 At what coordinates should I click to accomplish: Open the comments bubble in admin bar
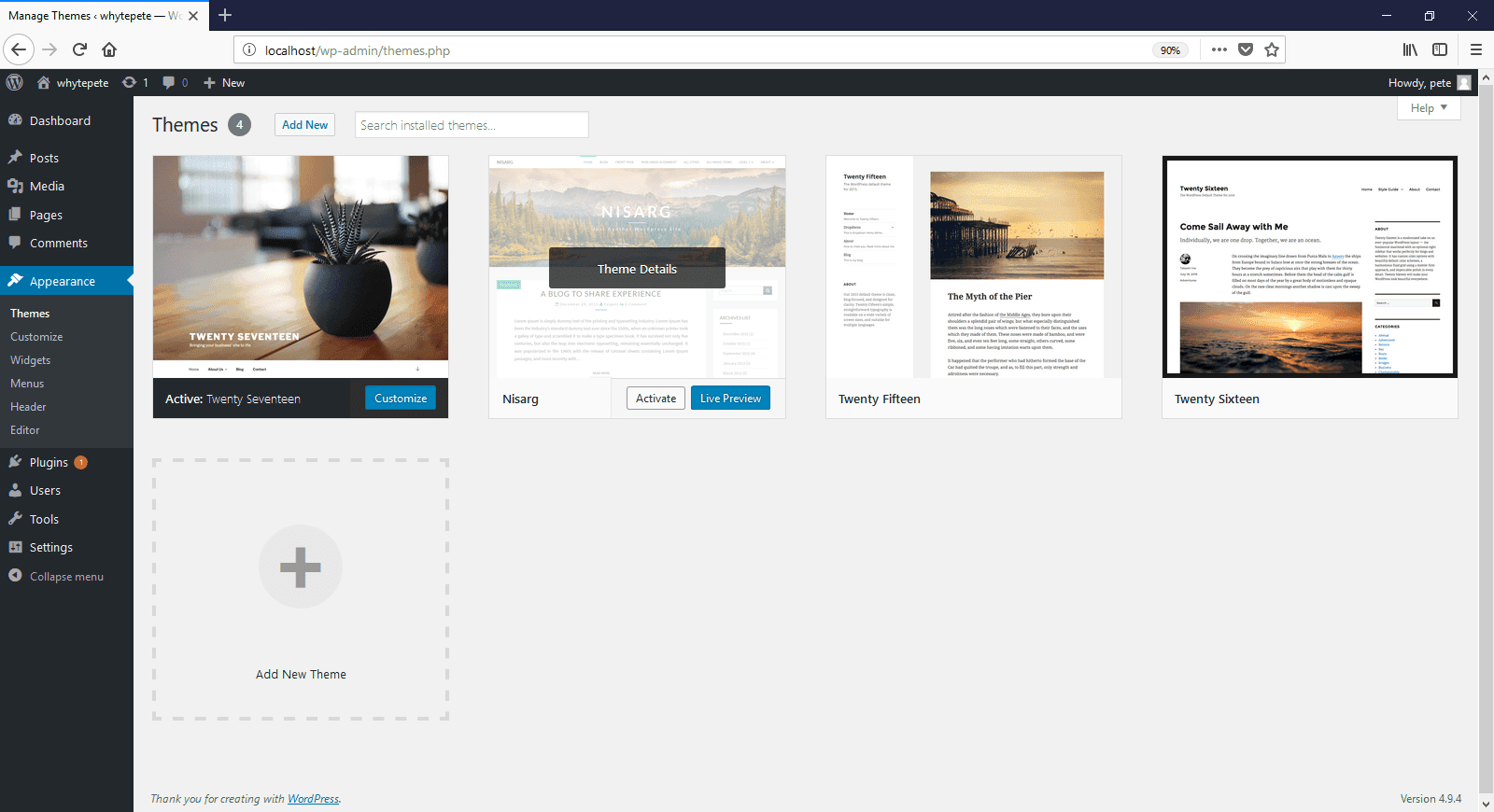coord(168,82)
